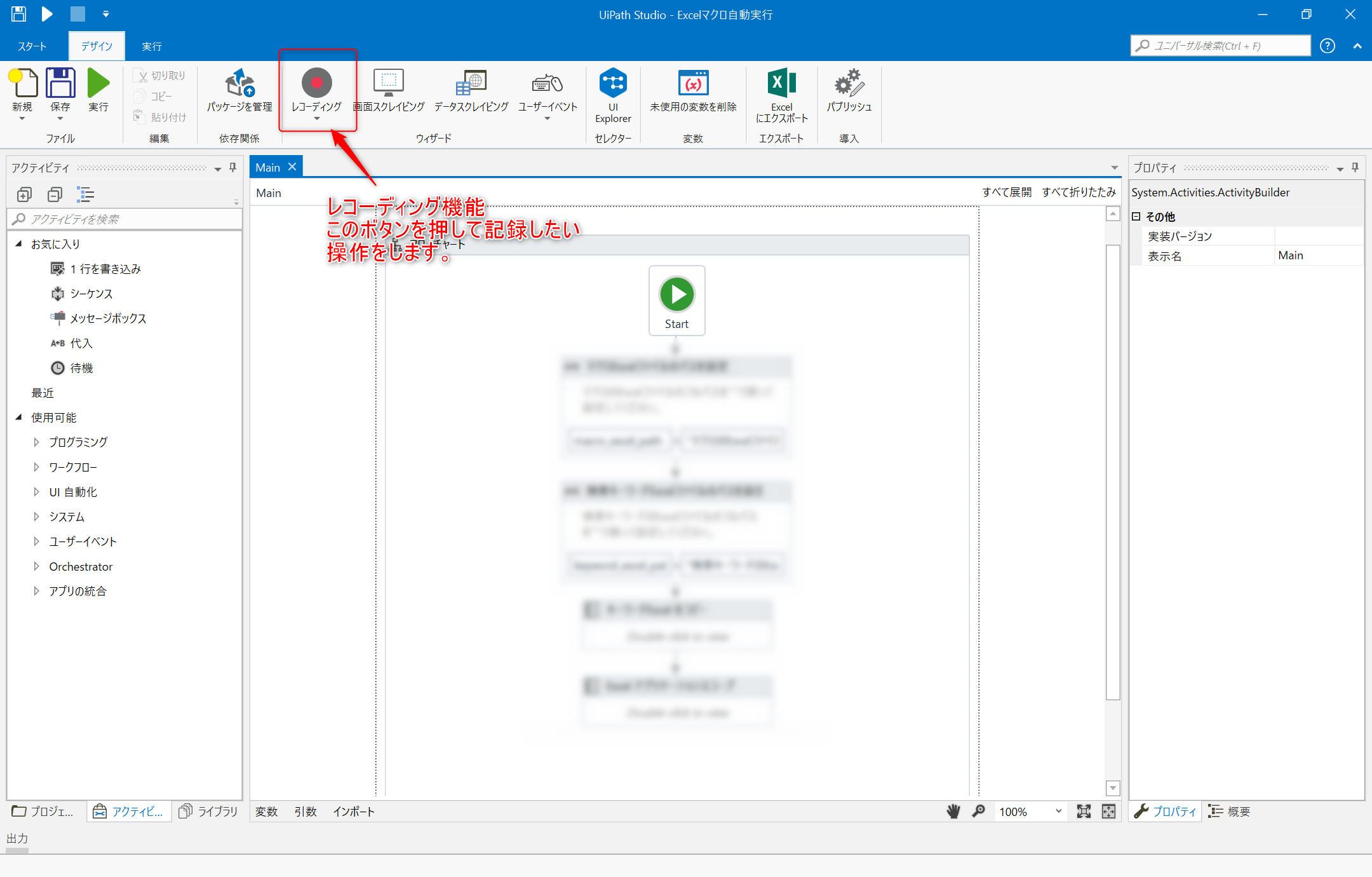Pin the Activities (アクティビティ) panel
The height and width of the screenshot is (877, 1372).
(x=232, y=168)
